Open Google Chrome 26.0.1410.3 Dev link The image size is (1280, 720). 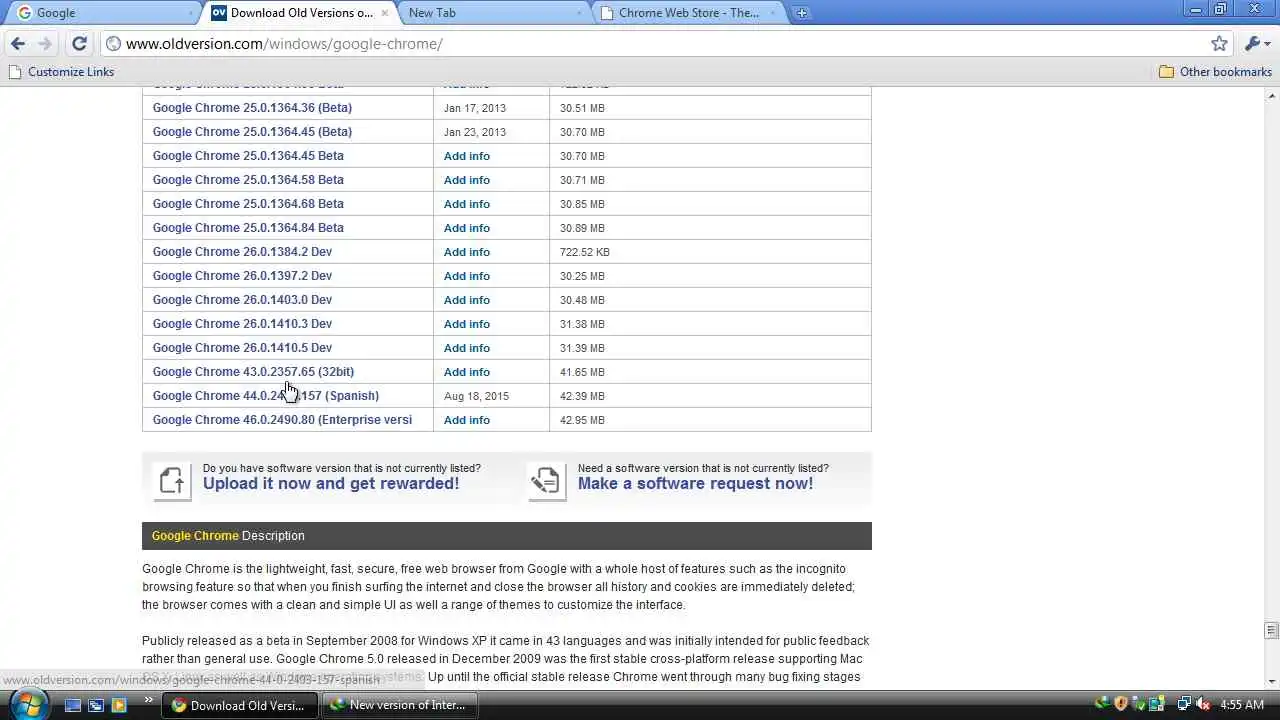(x=242, y=324)
